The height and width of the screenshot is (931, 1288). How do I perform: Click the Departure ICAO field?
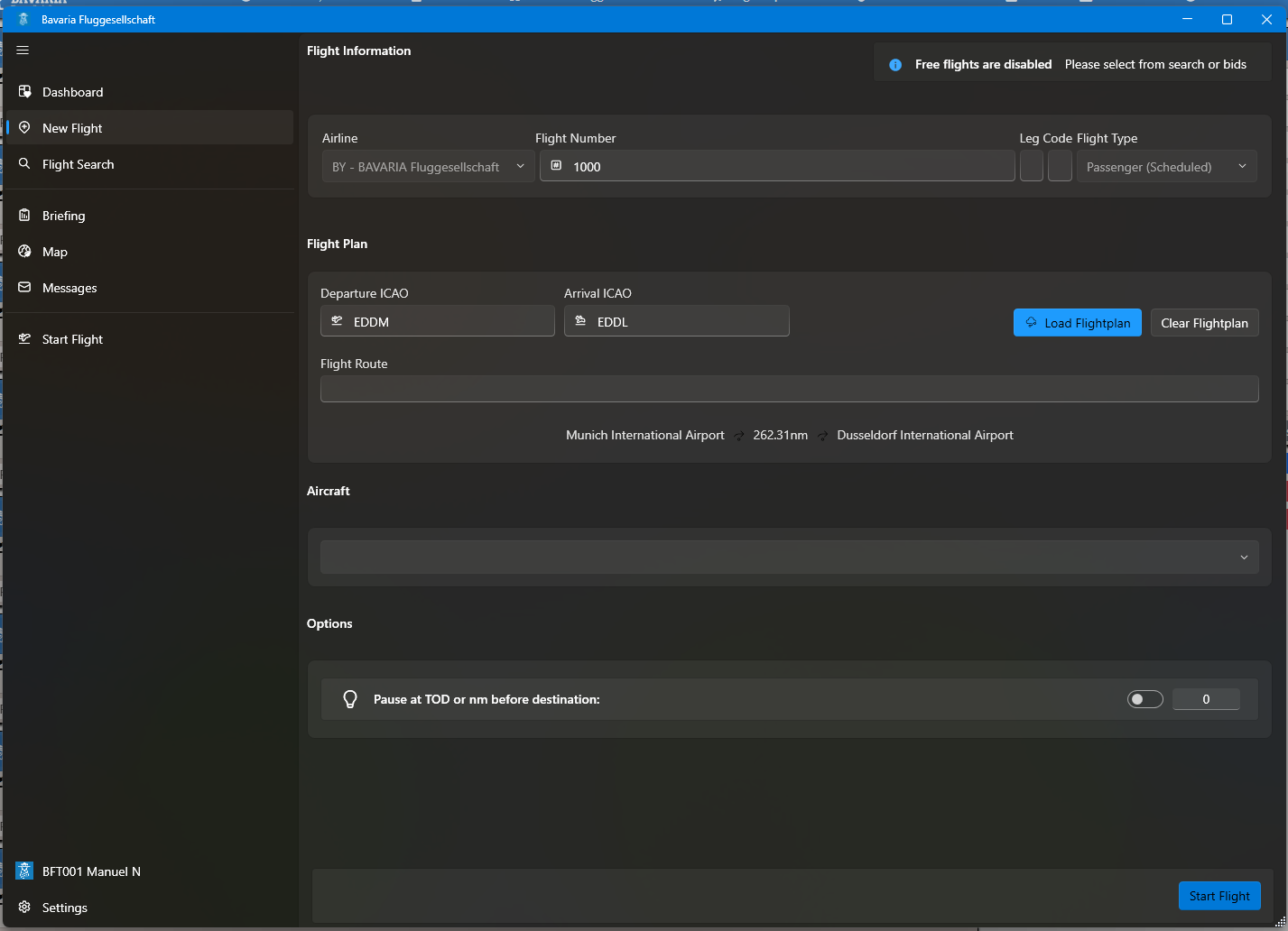[438, 321]
